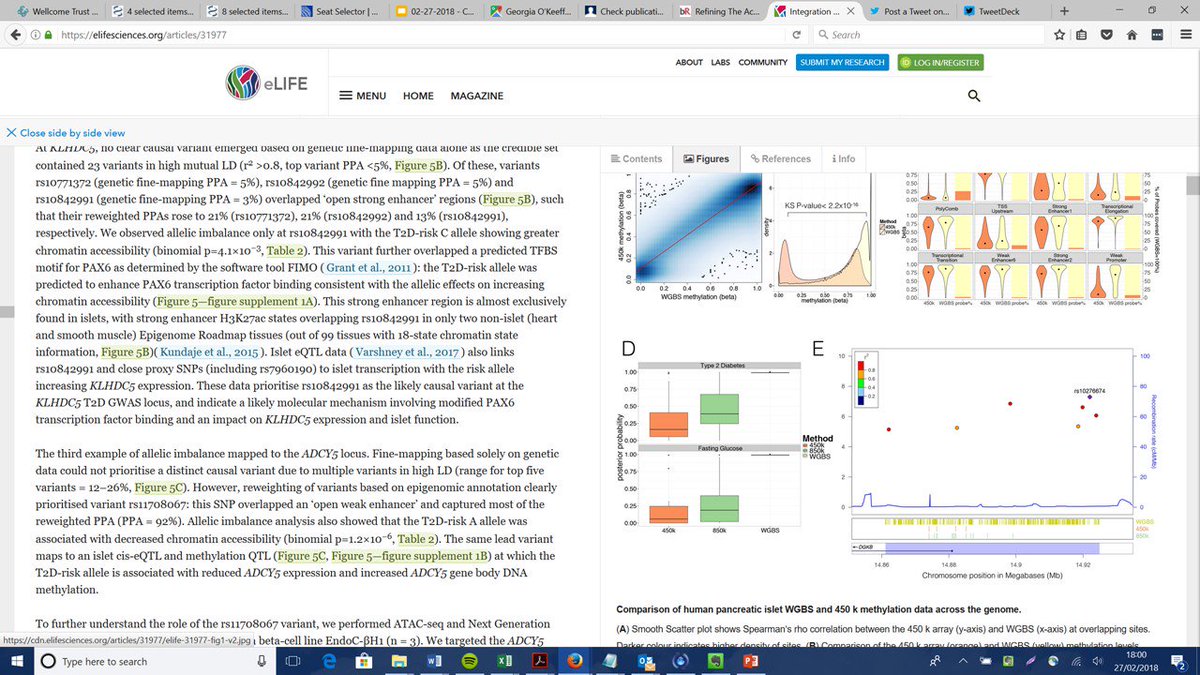Open Spotify from the taskbar

(x=469, y=661)
